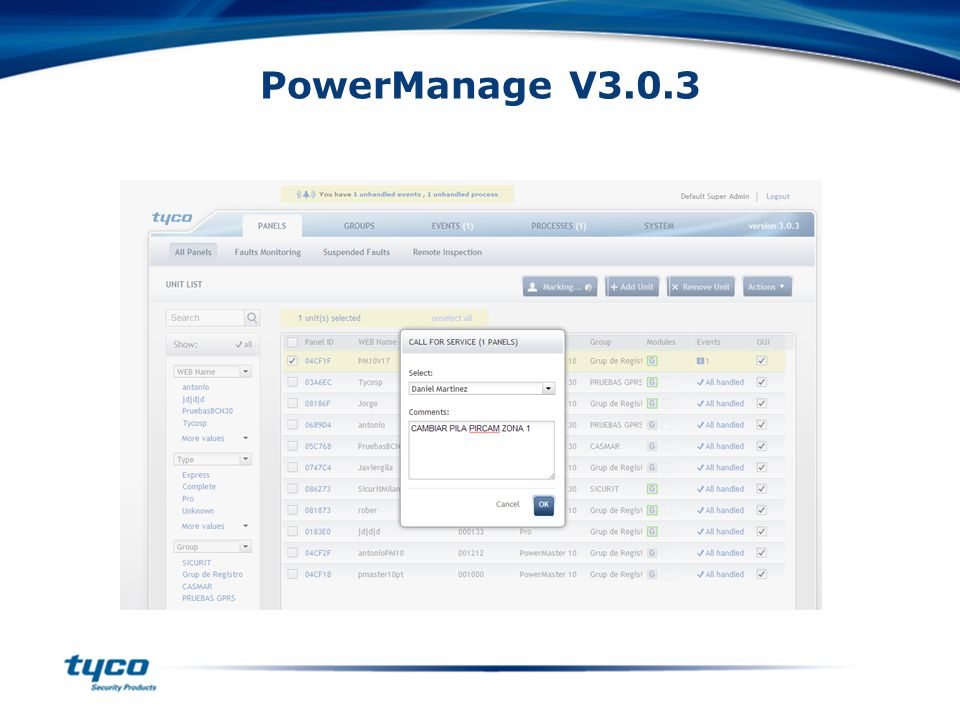The height and width of the screenshot is (720, 960).
Task: Click the unhandled events notification banner
Action: point(397,195)
